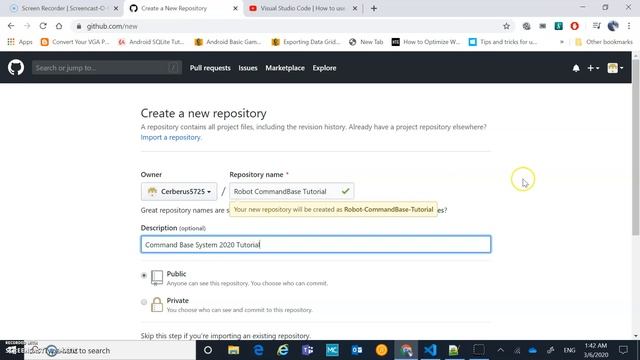
Task: Open the OneDrive tray icon
Action: click(533, 350)
